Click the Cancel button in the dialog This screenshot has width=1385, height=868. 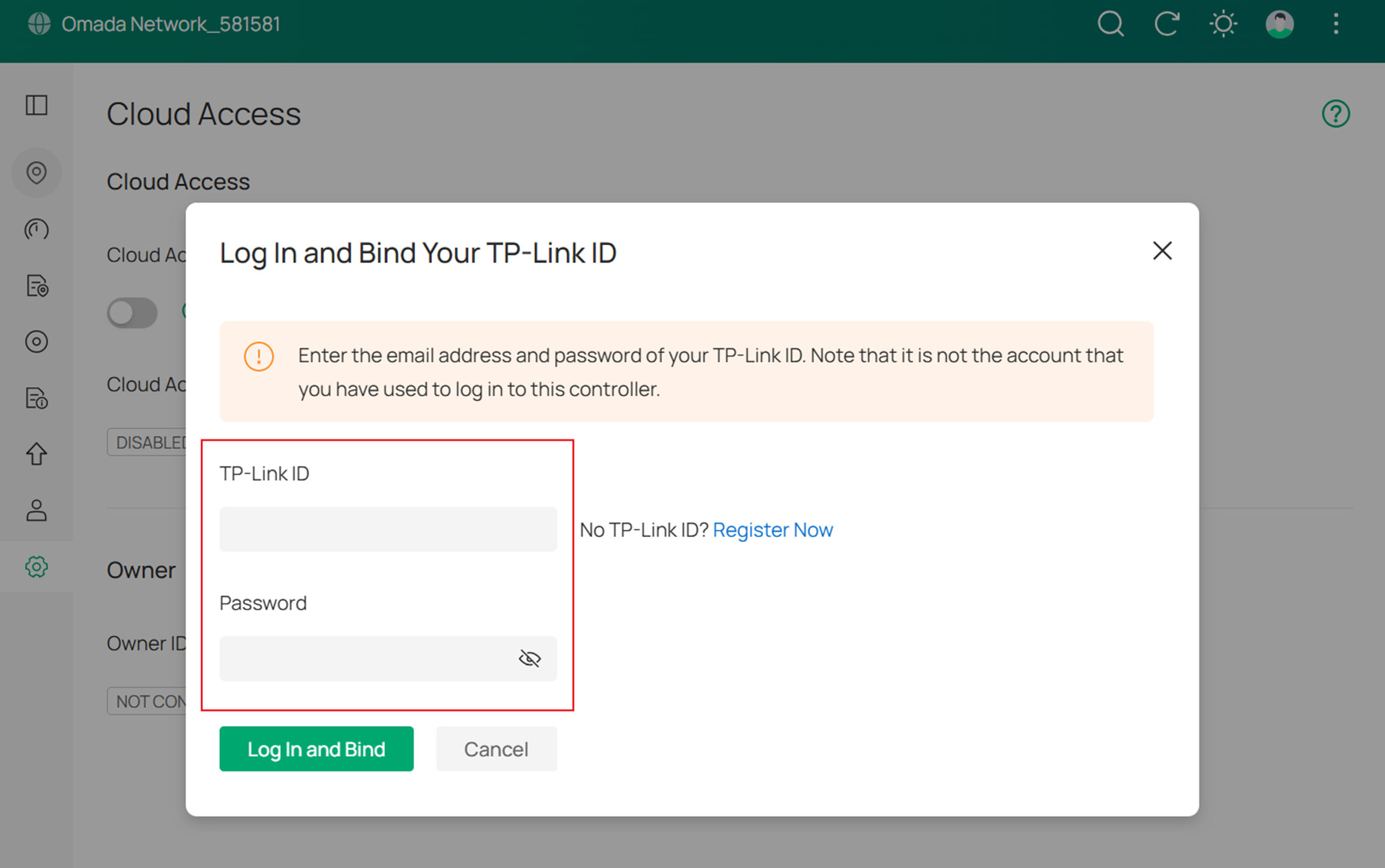(496, 748)
